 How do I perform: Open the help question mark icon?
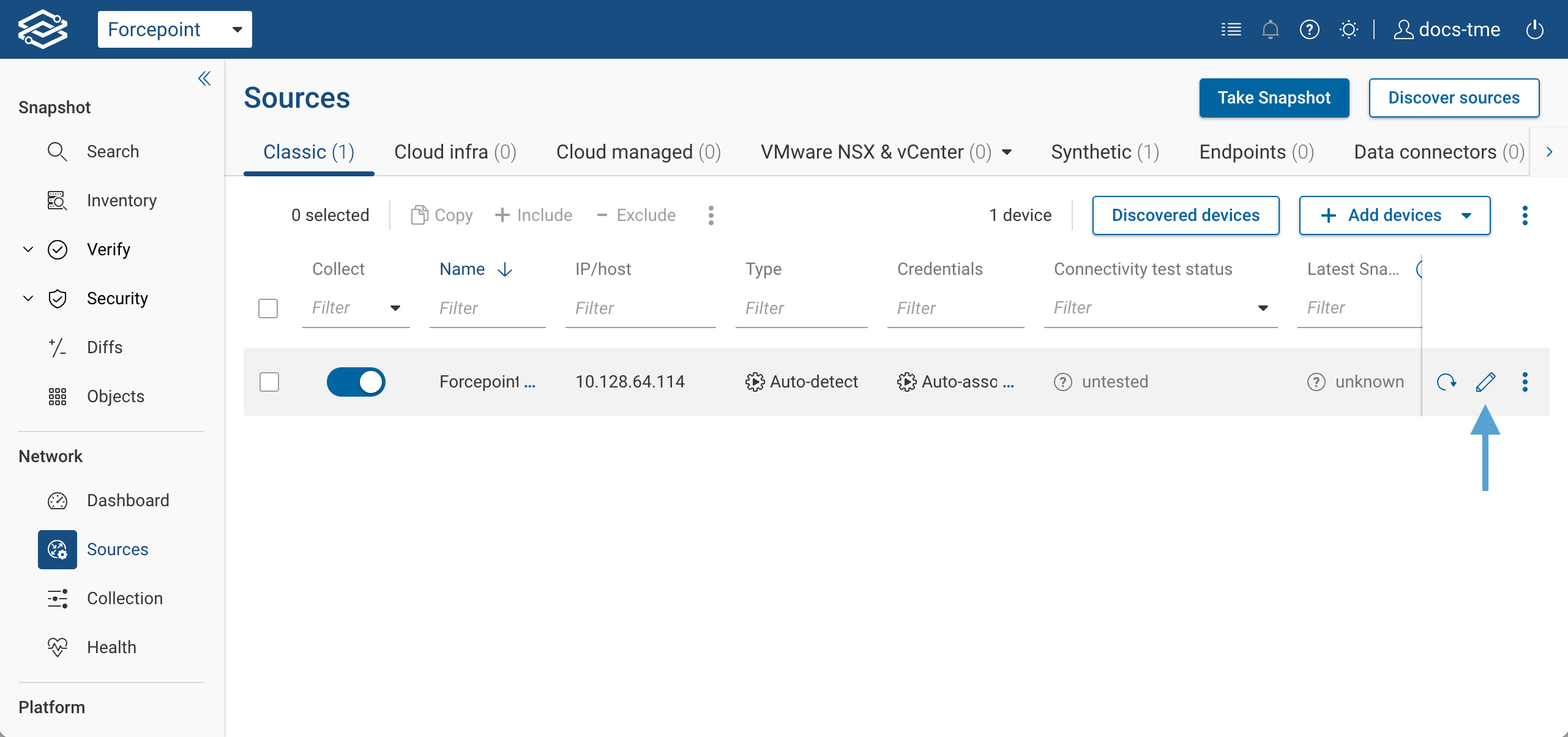click(1309, 29)
